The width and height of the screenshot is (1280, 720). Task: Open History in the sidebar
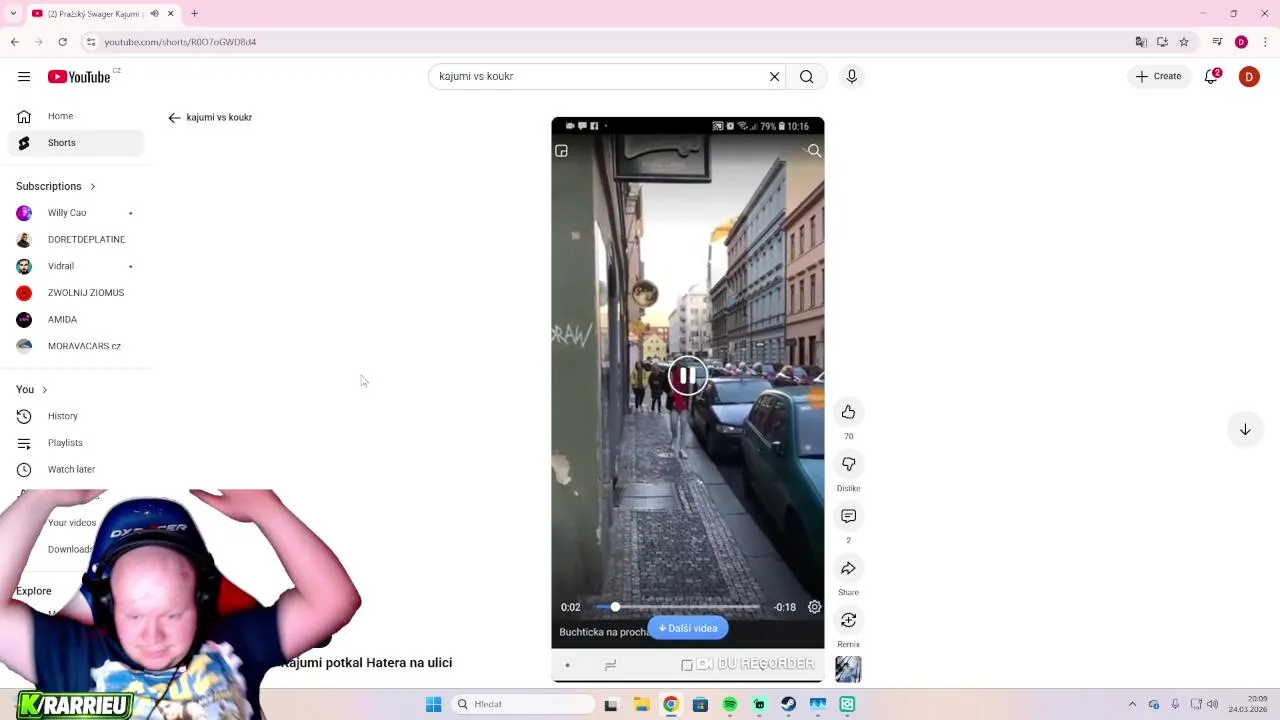click(x=77, y=416)
